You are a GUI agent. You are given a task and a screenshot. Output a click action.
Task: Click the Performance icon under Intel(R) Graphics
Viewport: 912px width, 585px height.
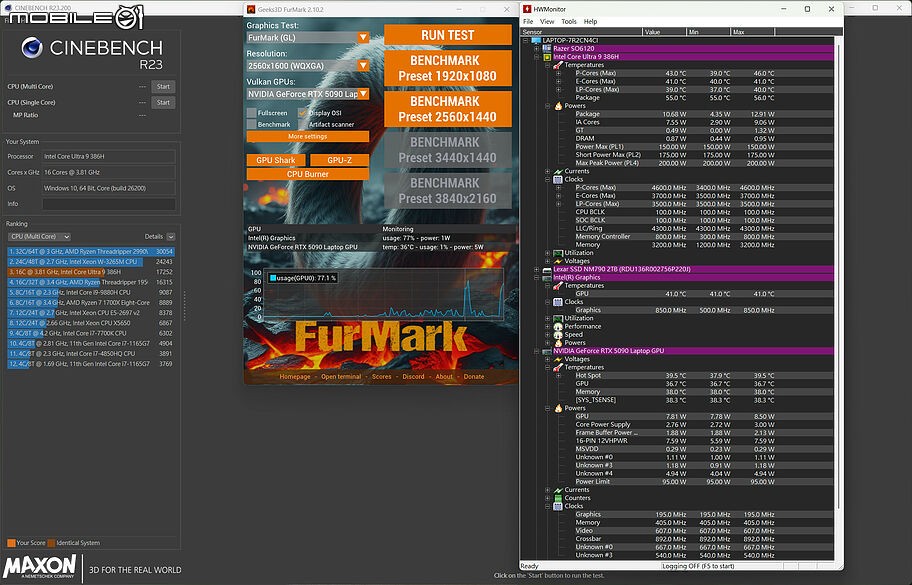coord(558,326)
